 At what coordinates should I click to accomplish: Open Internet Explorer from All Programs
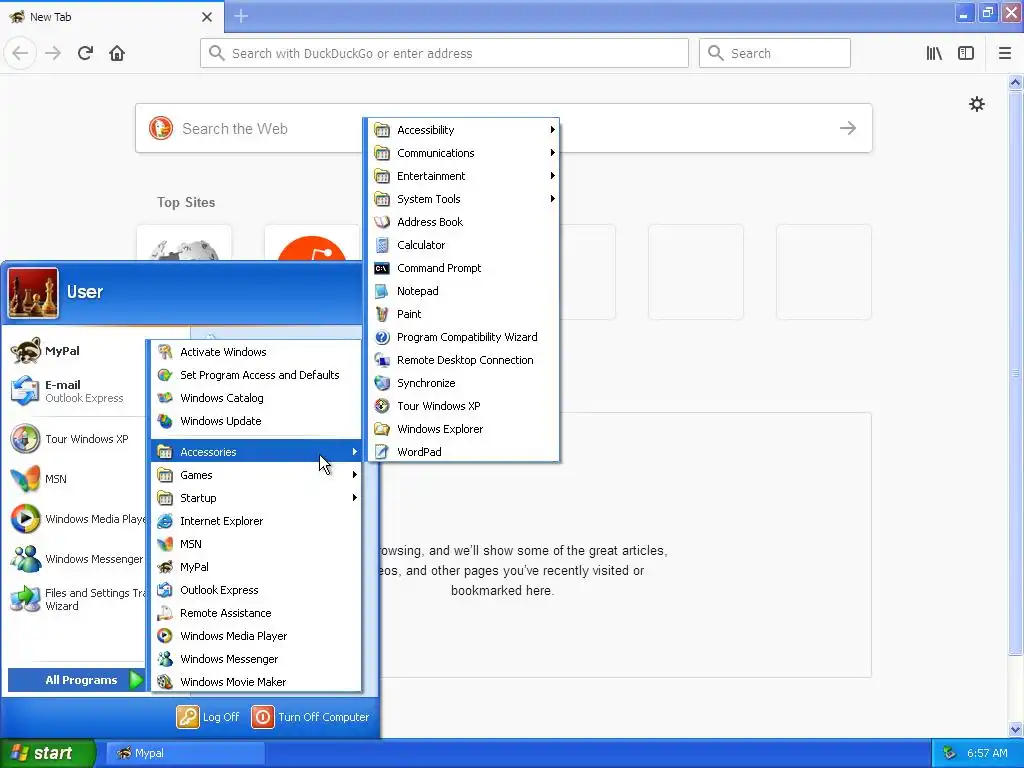coord(256,521)
